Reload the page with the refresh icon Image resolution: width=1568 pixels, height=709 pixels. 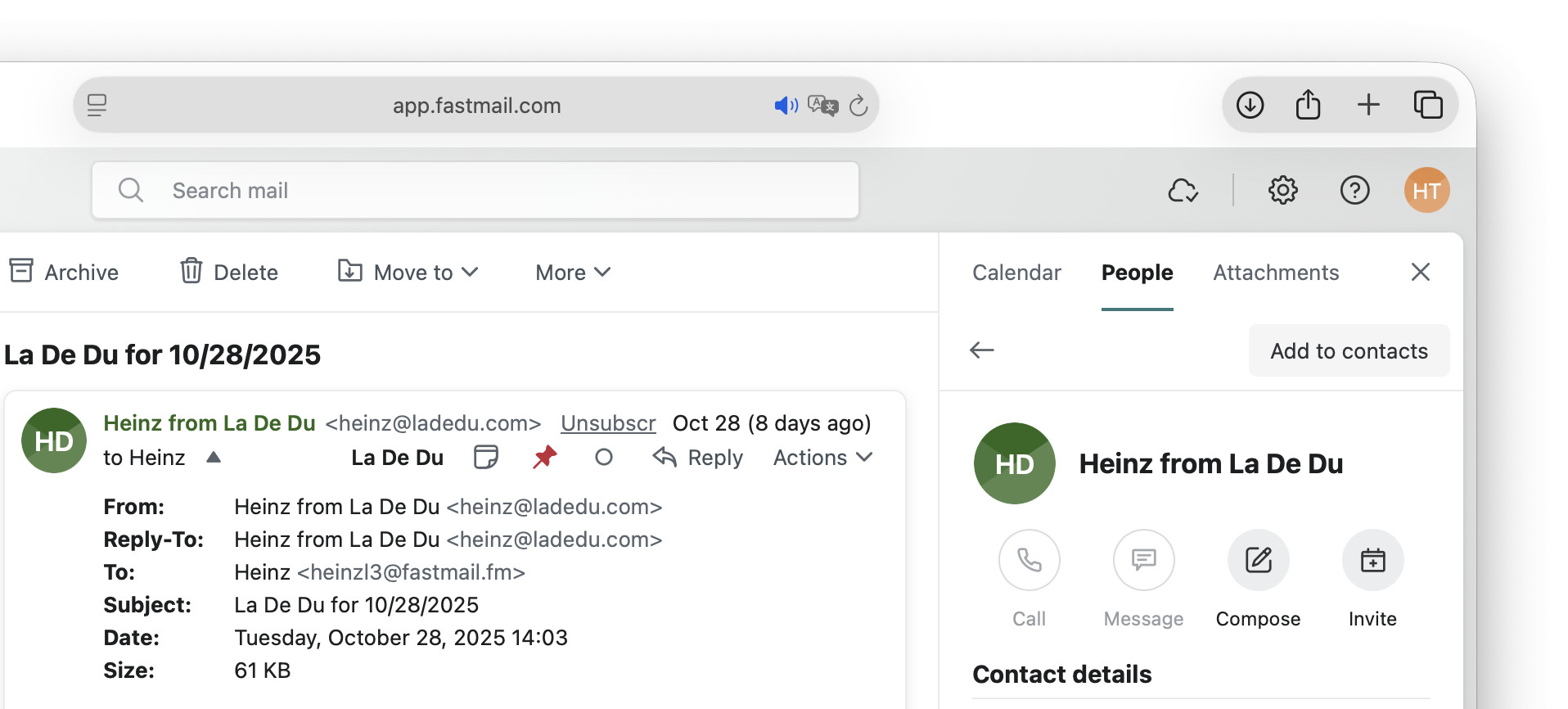click(x=858, y=105)
